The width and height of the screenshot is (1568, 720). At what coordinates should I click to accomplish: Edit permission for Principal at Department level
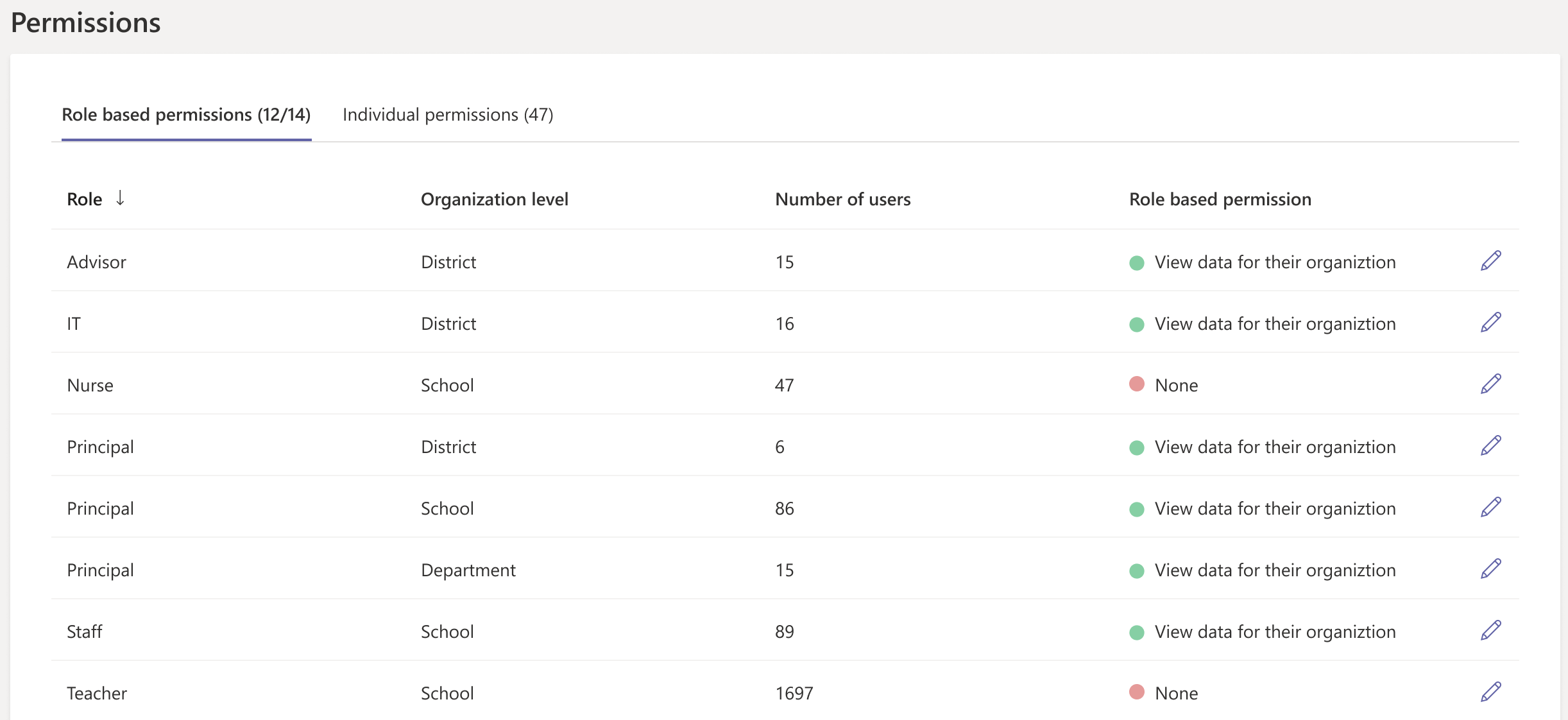(x=1491, y=569)
